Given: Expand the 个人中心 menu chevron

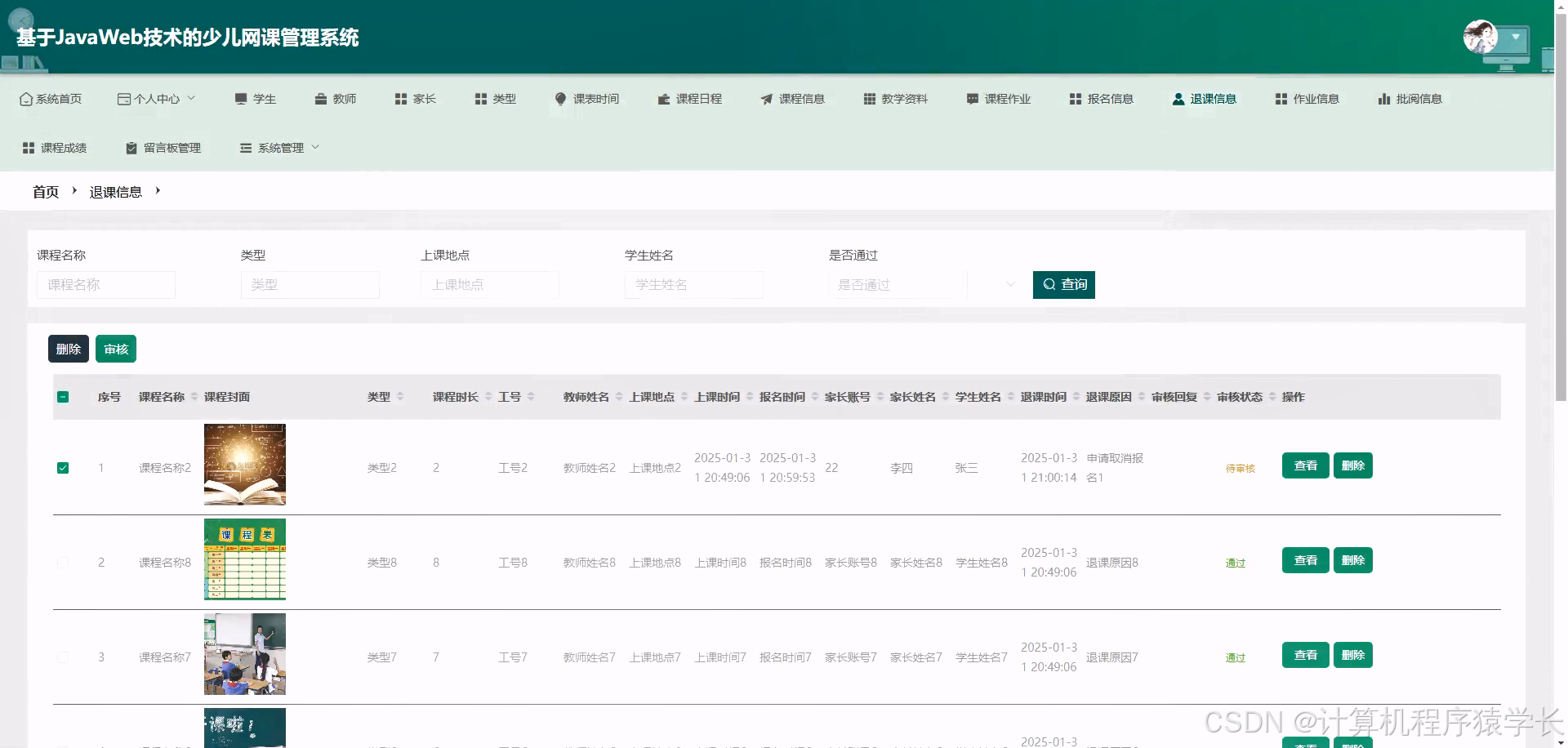Looking at the screenshot, I should pos(191,98).
